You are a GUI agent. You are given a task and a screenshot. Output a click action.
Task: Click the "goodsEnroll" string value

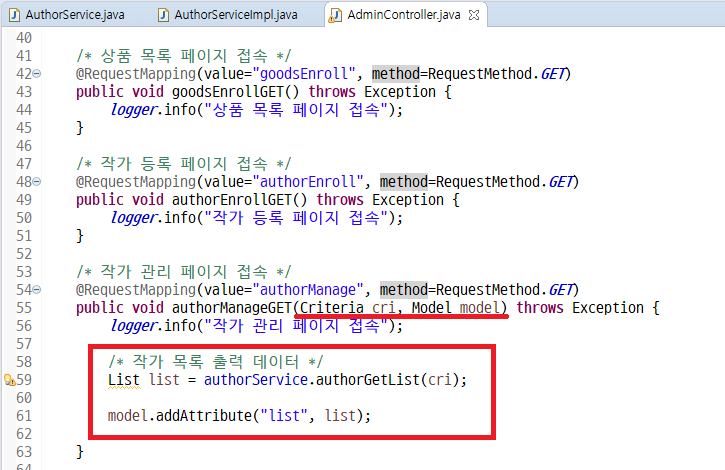(x=303, y=74)
